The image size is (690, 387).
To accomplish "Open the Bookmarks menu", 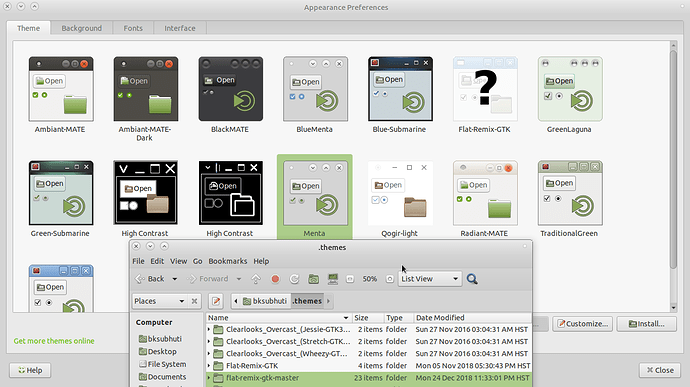I will [228, 261].
